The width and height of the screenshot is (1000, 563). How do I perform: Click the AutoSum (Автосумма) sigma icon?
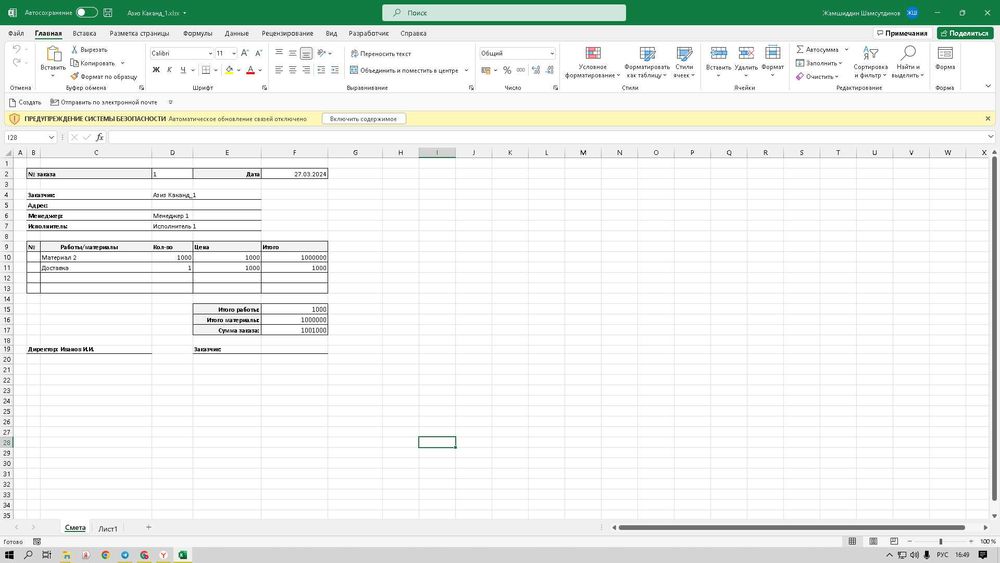tap(800, 49)
